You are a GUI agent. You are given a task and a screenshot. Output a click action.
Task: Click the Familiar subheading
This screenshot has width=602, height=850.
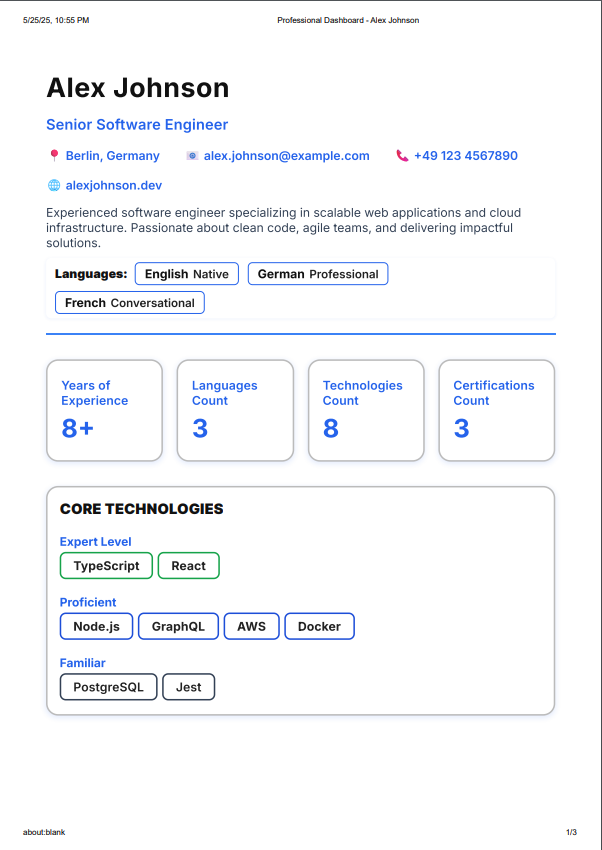point(82,663)
